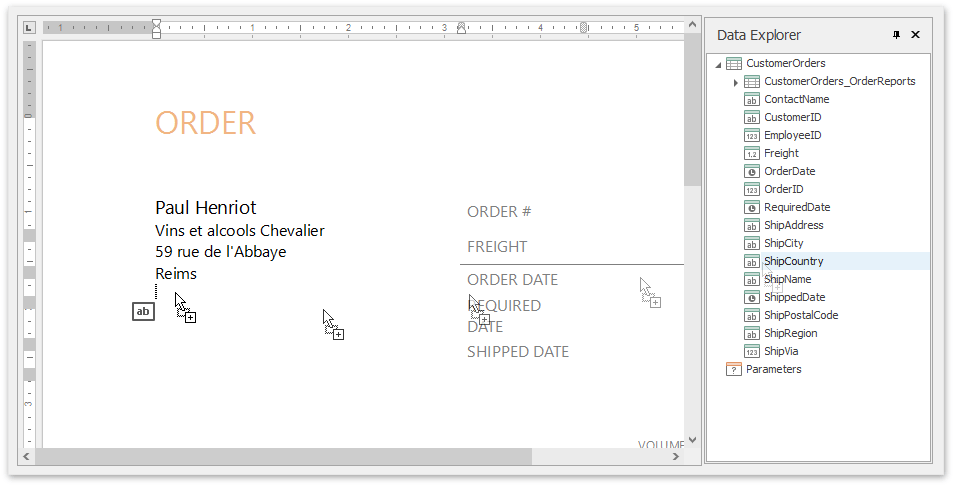Click the ShipVia numeric field icon
The height and width of the screenshot is (488, 956).
[x=752, y=351]
